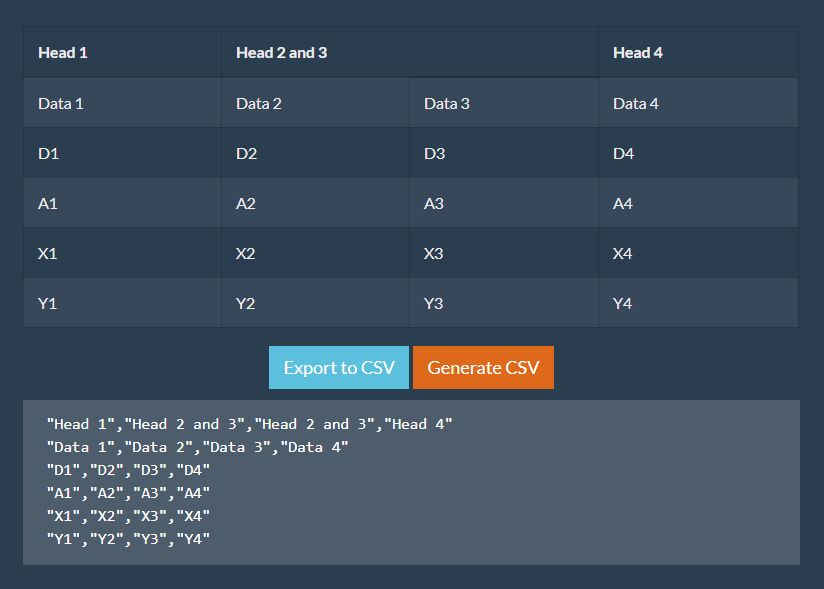Click the "Y1","Y2" line in CSV output
The image size is (824, 589).
tap(128, 540)
